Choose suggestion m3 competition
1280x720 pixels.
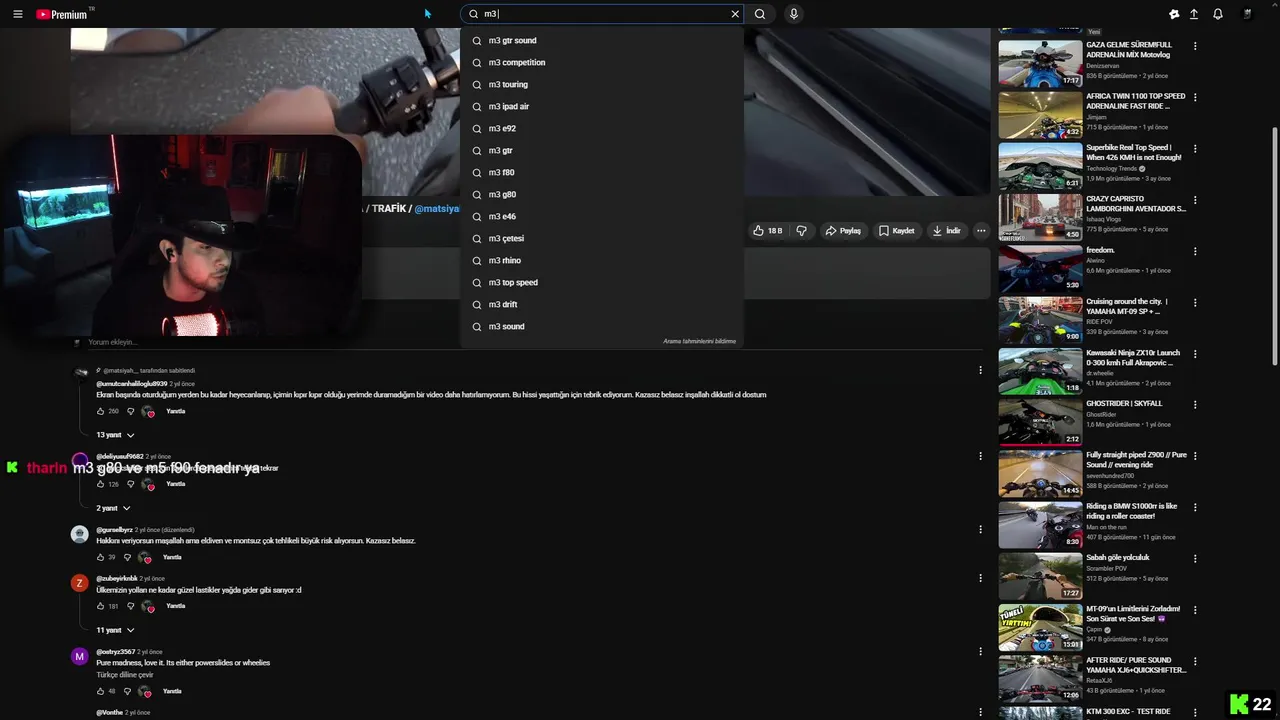point(602,63)
